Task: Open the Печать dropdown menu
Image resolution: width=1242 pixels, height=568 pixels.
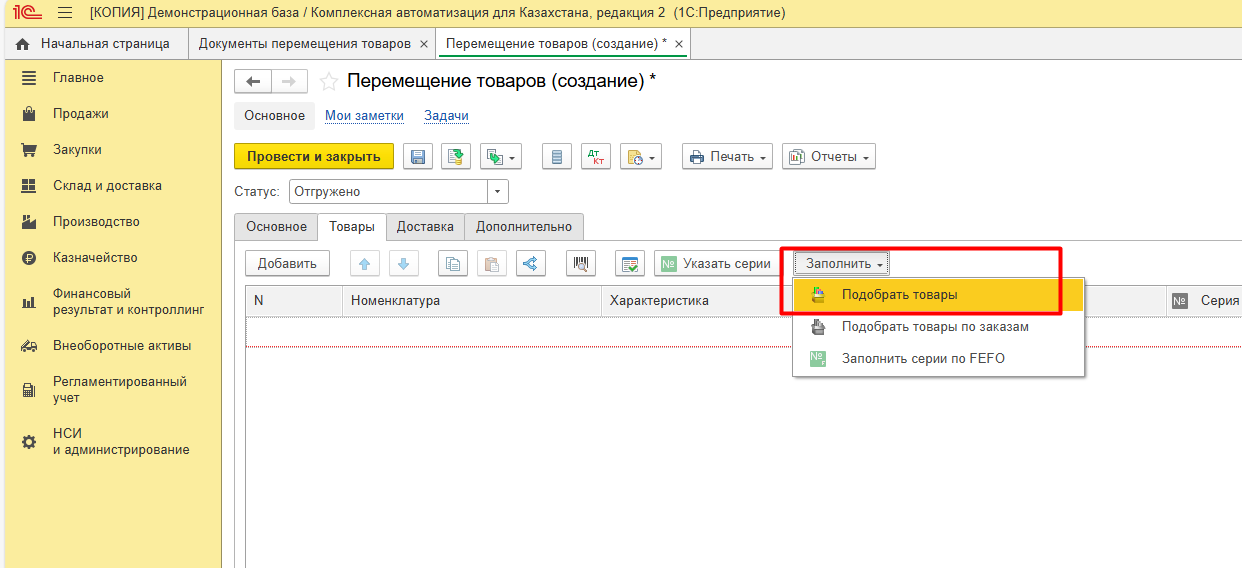Action: tap(727, 157)
